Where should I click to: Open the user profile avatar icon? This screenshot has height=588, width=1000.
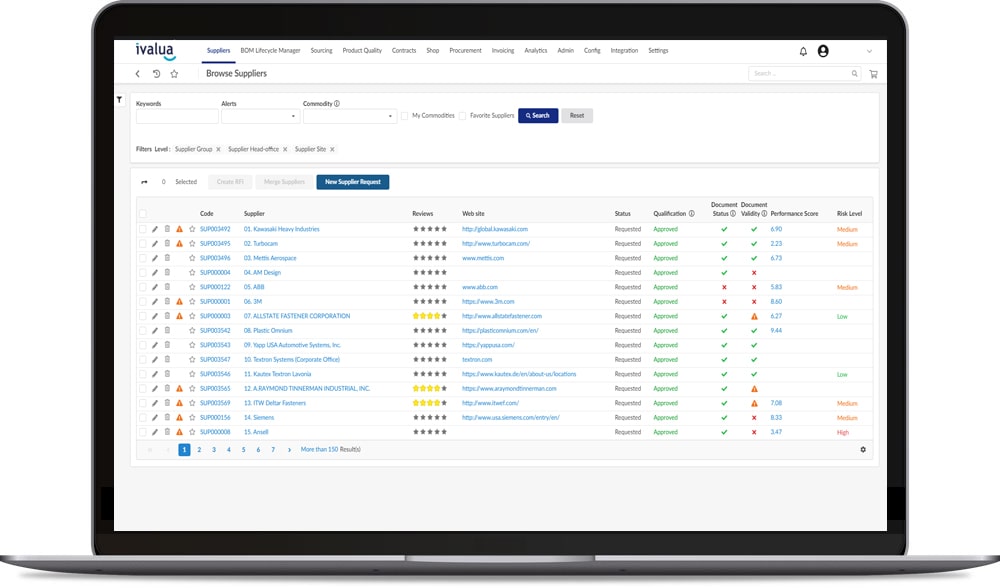pos(823,51)
